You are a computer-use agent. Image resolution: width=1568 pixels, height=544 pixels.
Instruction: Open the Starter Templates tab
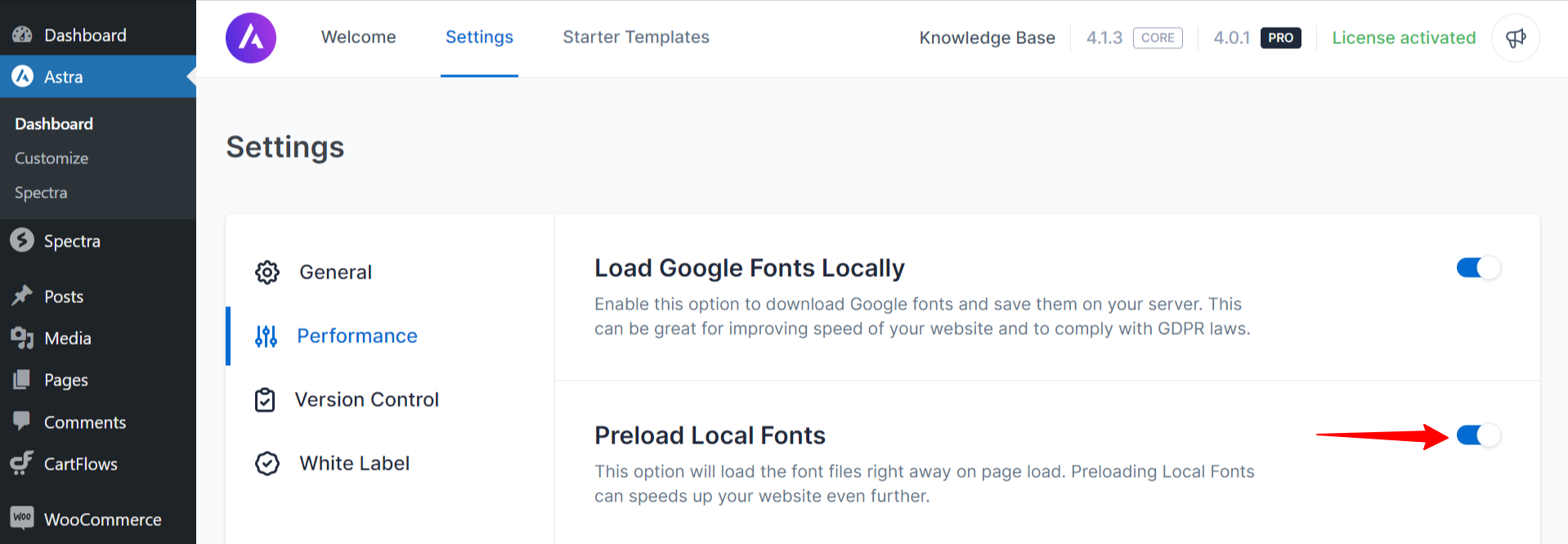click(635, 38)
